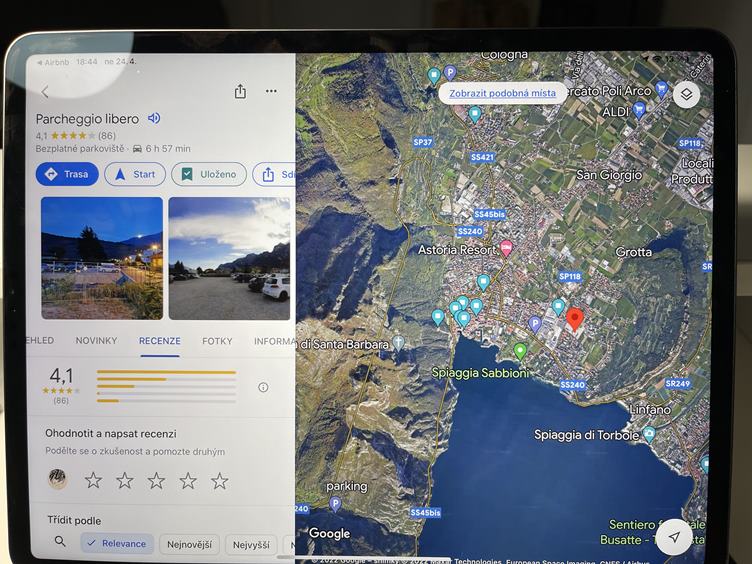Rate with the fifth star
The image size is (752, 564).
tap(220, 480)
